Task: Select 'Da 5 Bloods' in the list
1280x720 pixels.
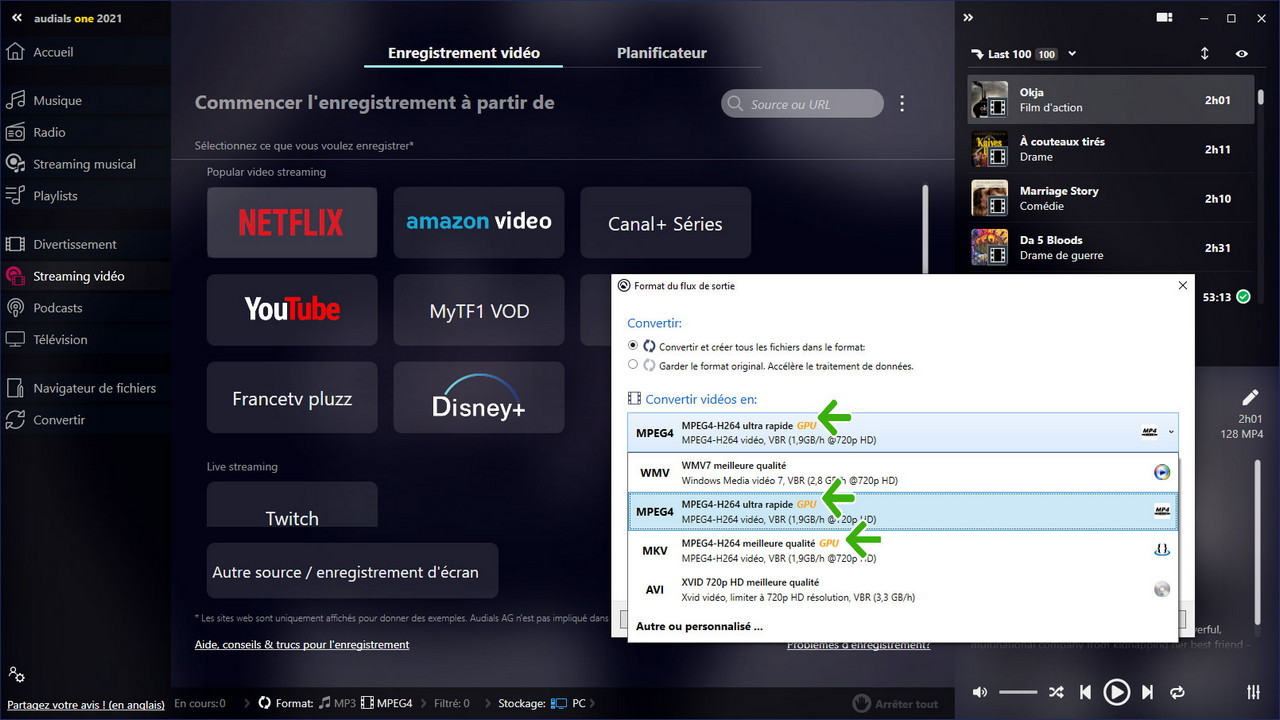Action: click(x=1110, y=247)
